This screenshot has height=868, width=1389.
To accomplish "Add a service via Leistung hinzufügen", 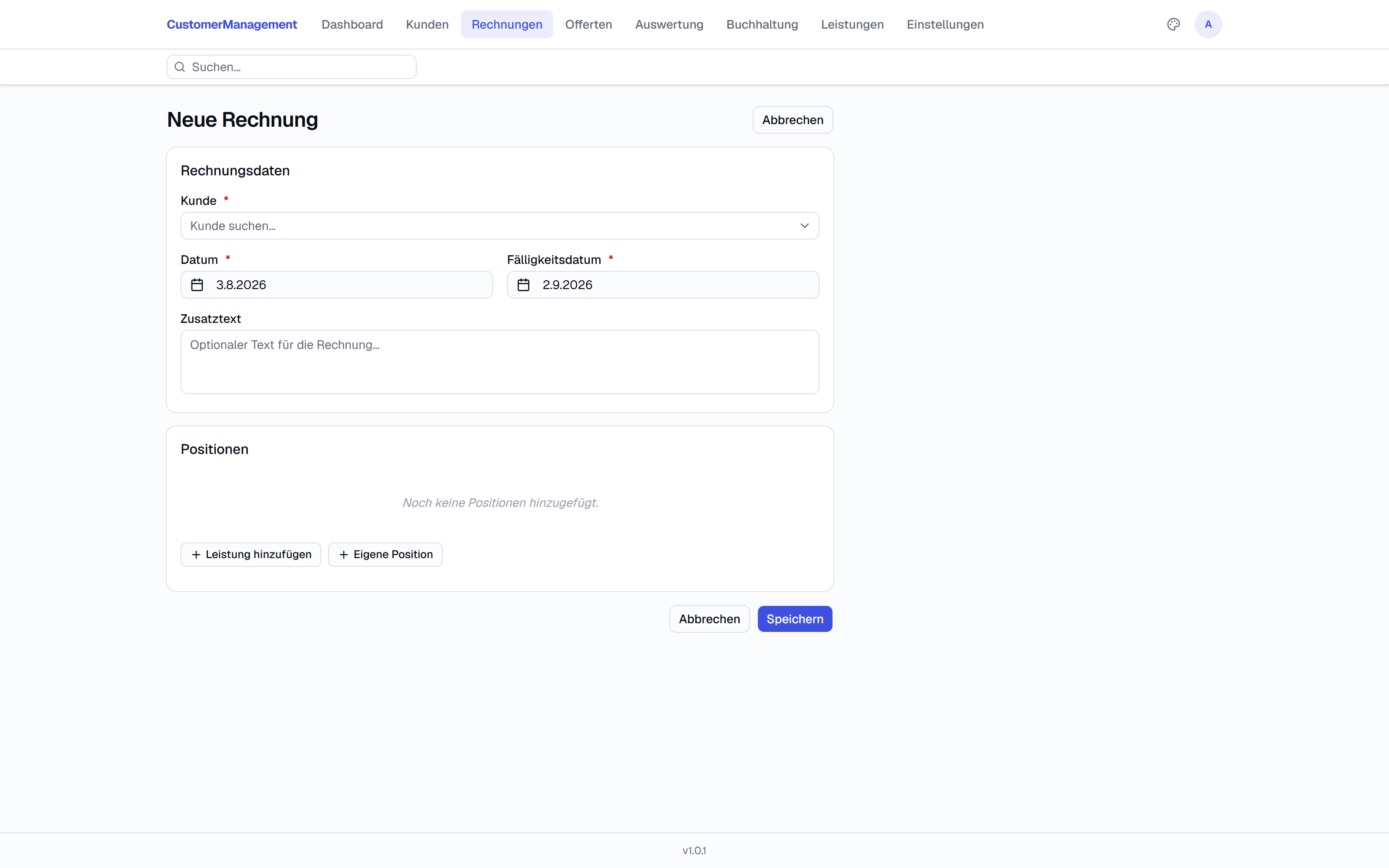I will 251,555.
